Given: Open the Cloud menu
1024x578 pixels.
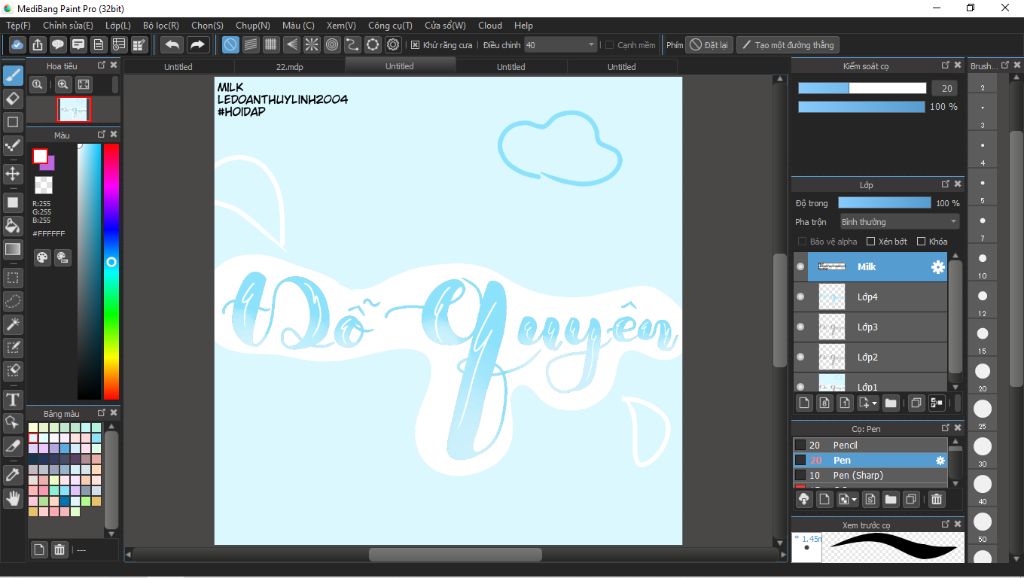Looking at the screenshot, I should (x=490, y=25).
